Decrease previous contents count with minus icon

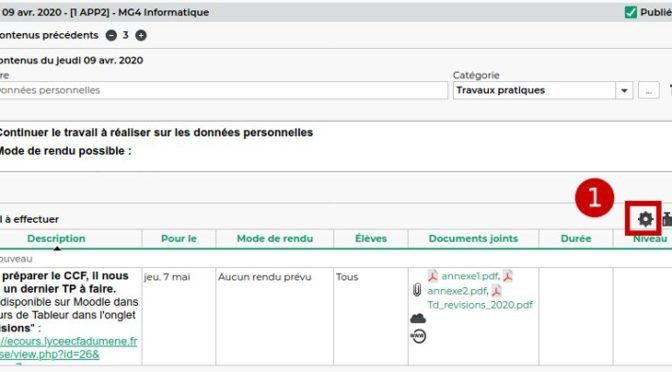pyautogui.click(x=111, y=36)
